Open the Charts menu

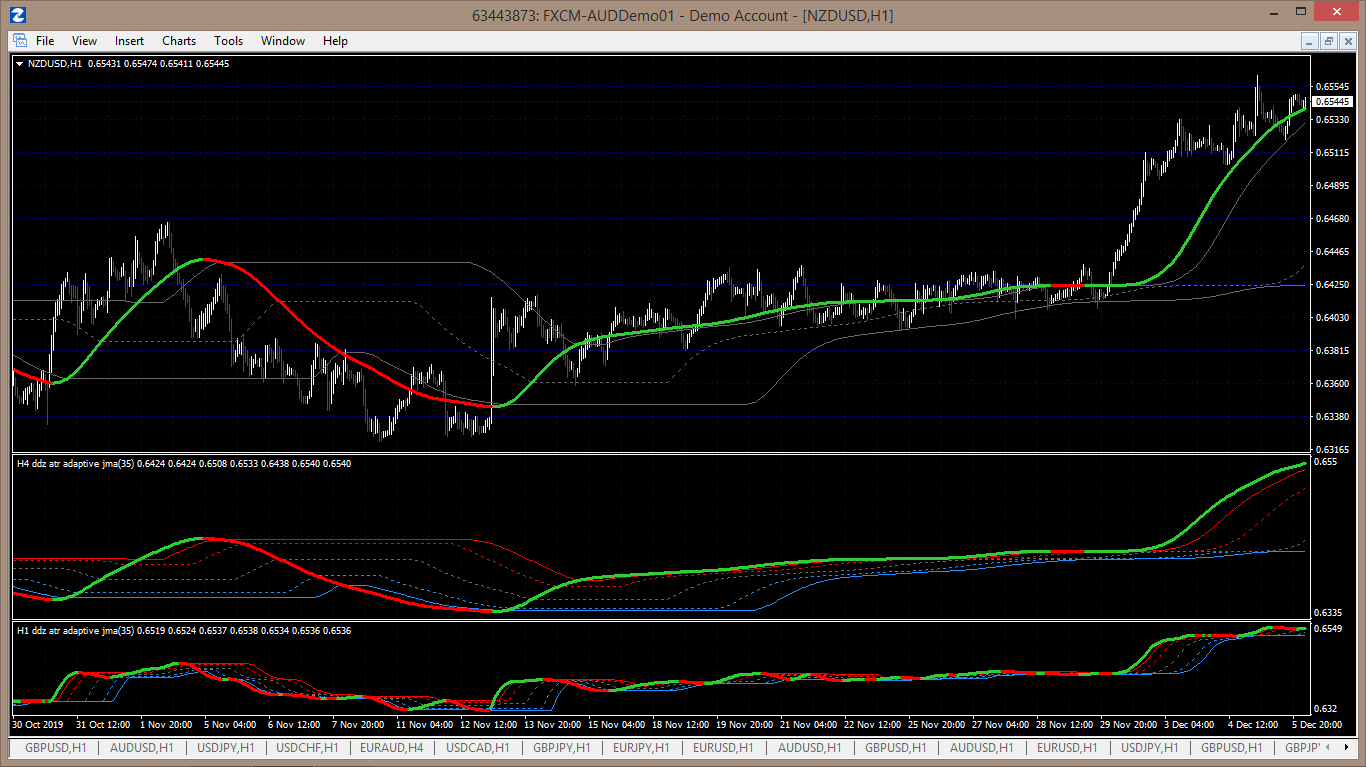179,41
